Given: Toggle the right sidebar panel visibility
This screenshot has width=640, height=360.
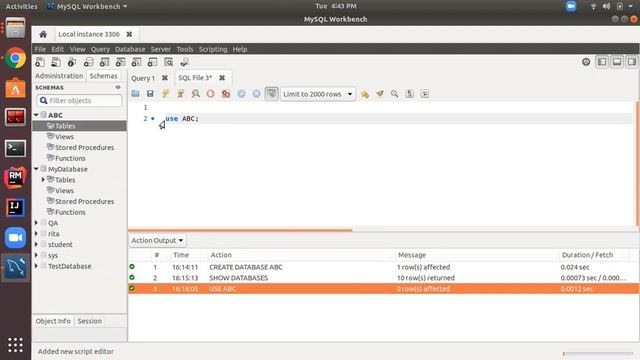Looking at the screenshot, I should tap(632, 62).
